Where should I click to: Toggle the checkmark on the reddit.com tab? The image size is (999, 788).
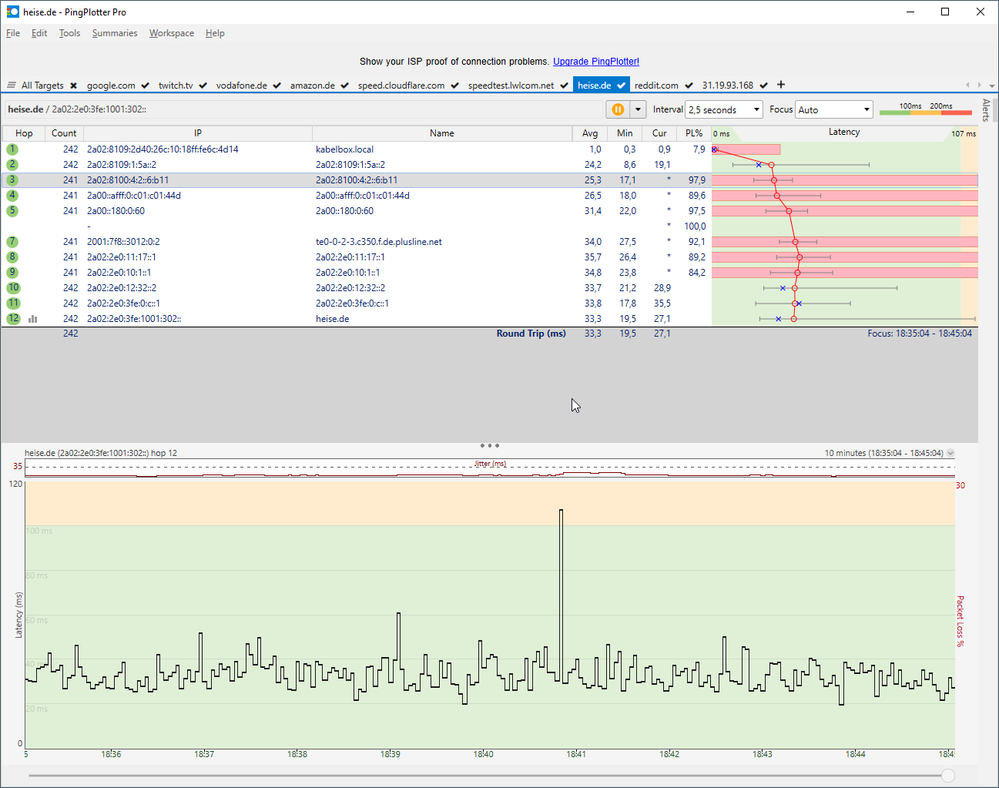tap(688, 86)
